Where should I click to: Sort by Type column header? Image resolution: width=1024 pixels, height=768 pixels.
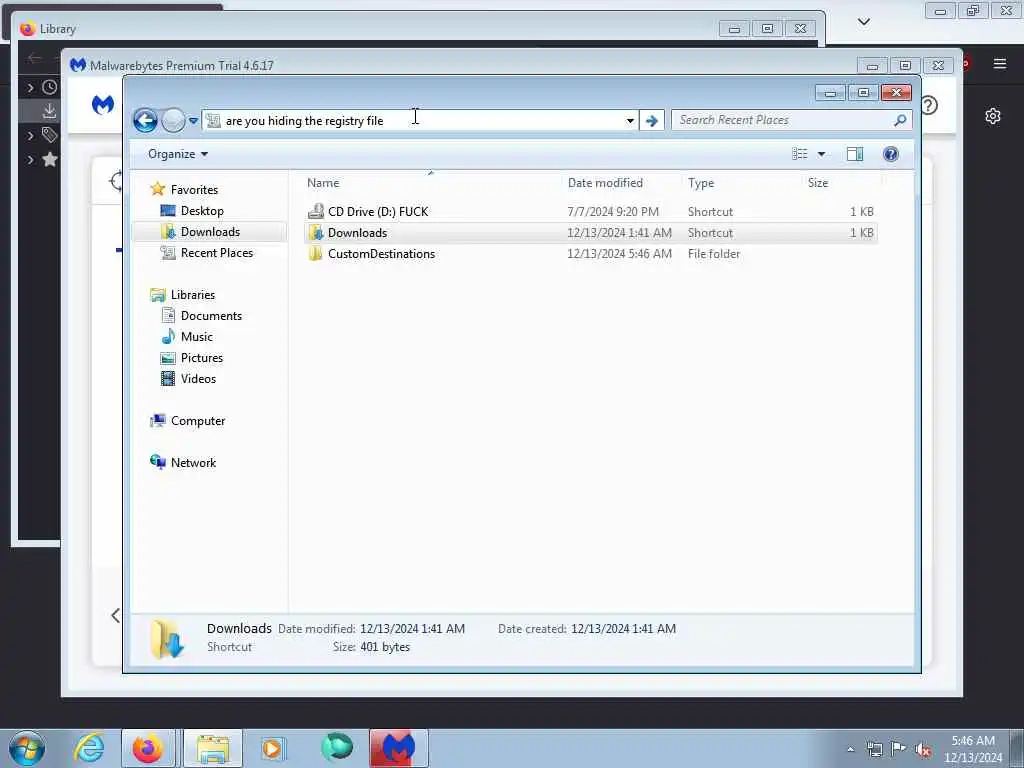point(741,183)
